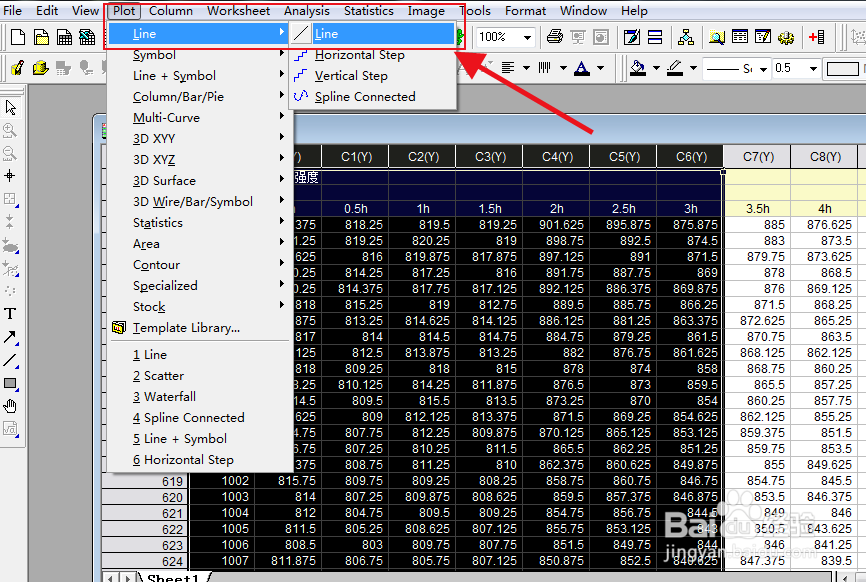
Task: Click the New Folder toolbar icon
Action: click(x=41, y=37)
